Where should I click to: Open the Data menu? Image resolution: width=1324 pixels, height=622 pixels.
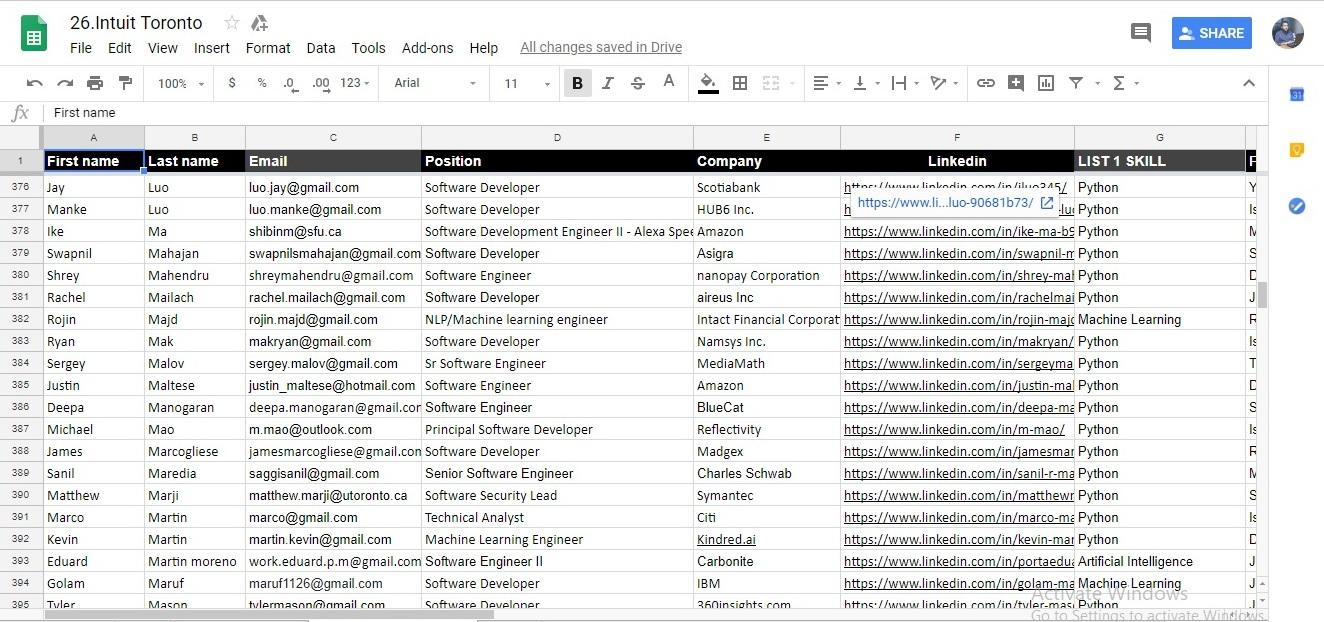coord(320,47)
